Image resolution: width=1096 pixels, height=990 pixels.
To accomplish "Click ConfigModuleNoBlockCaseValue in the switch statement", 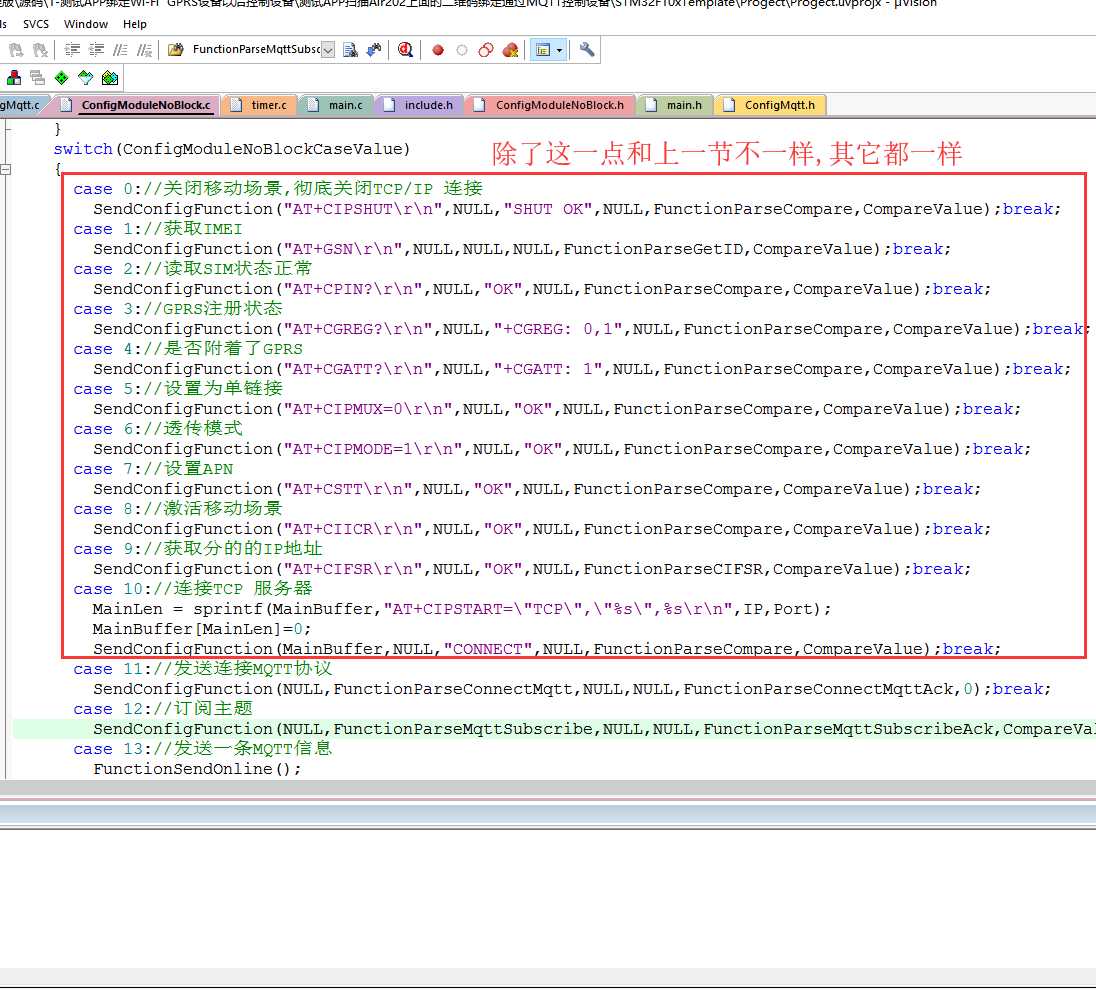I will click(262, 149).
